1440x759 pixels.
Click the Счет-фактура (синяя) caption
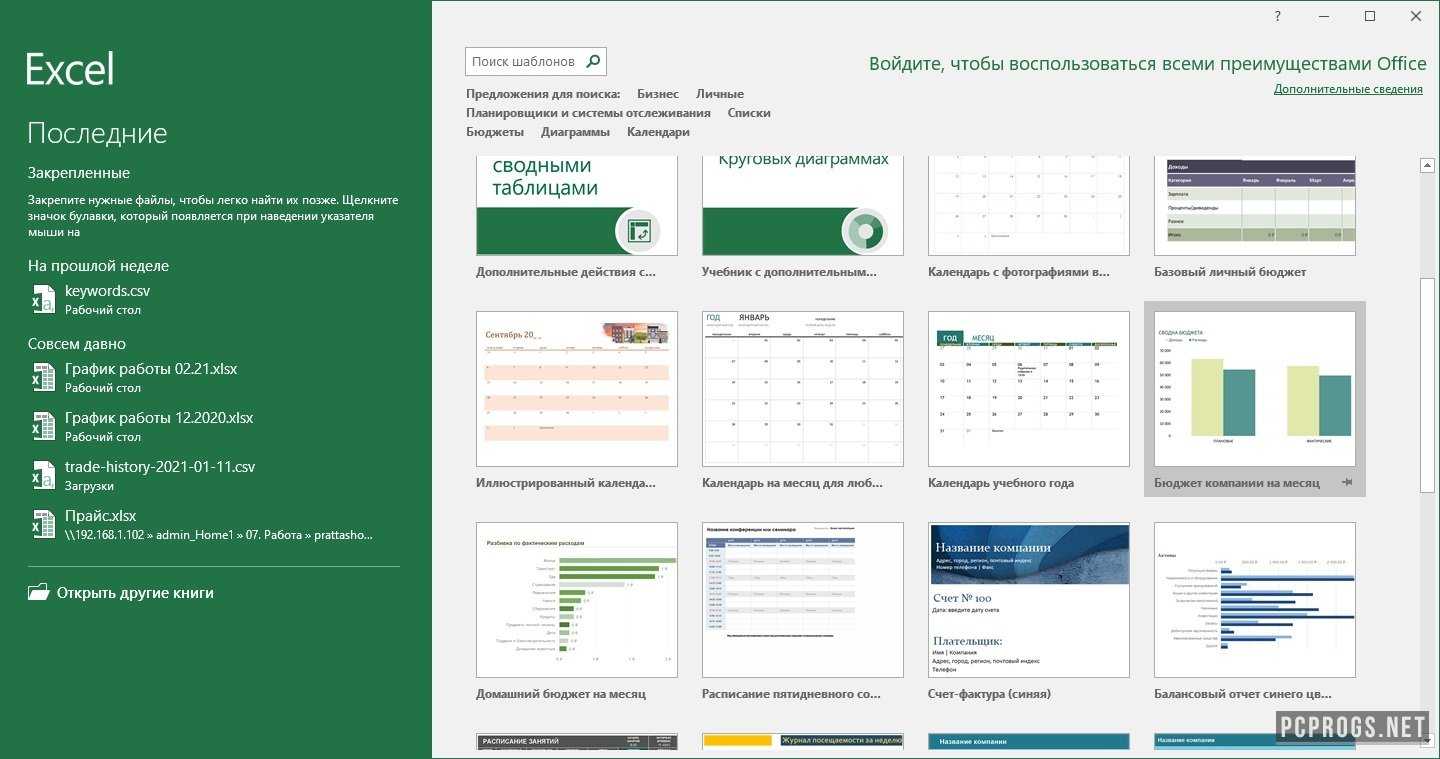point(989,694)
